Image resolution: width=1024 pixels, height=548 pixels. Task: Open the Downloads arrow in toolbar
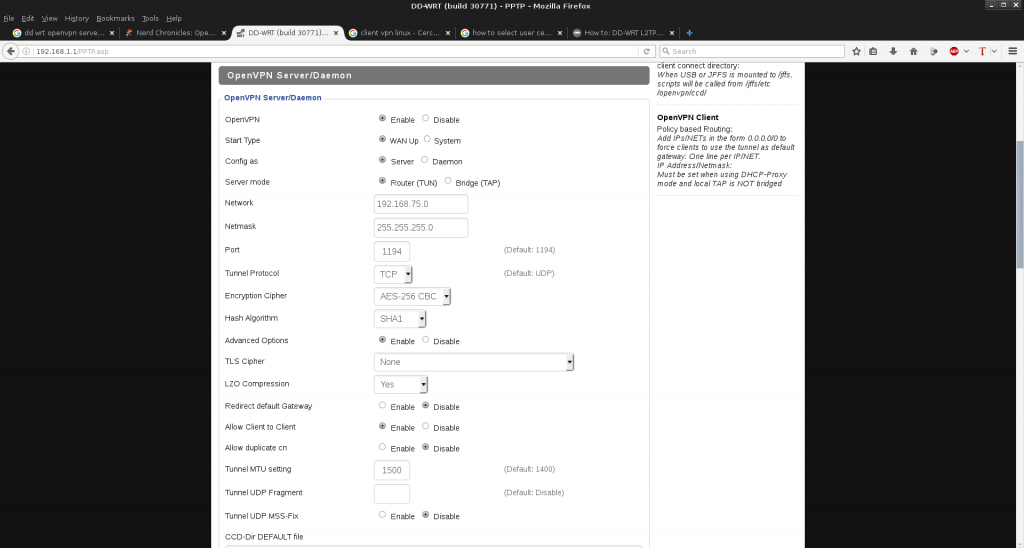(x=893, y=51)
